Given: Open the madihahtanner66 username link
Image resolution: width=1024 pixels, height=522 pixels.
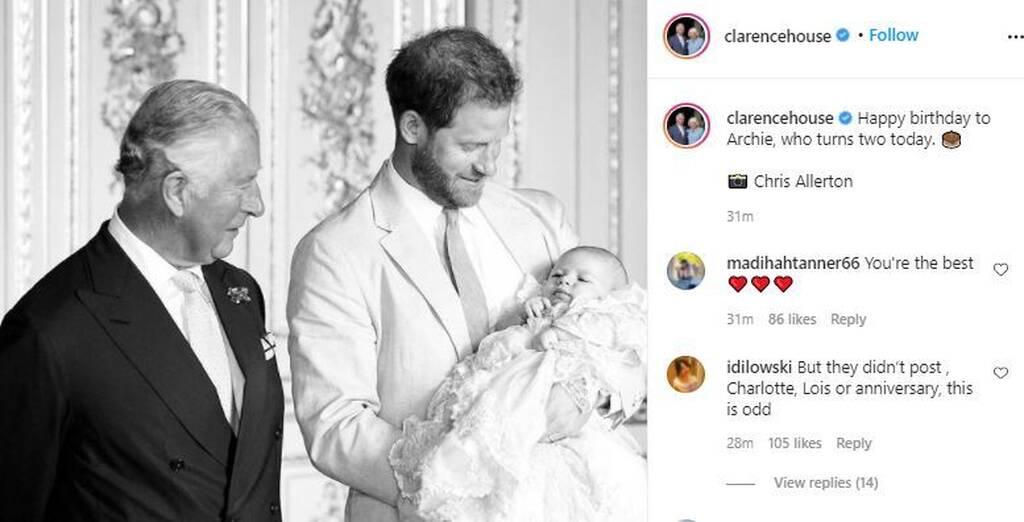Looking at the screenshot, I should click(793, 263).
